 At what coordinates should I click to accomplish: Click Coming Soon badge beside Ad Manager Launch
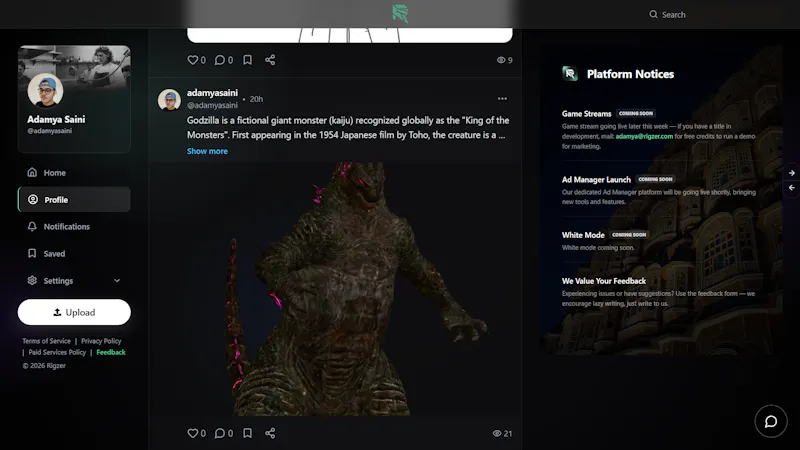coord(656,179)
